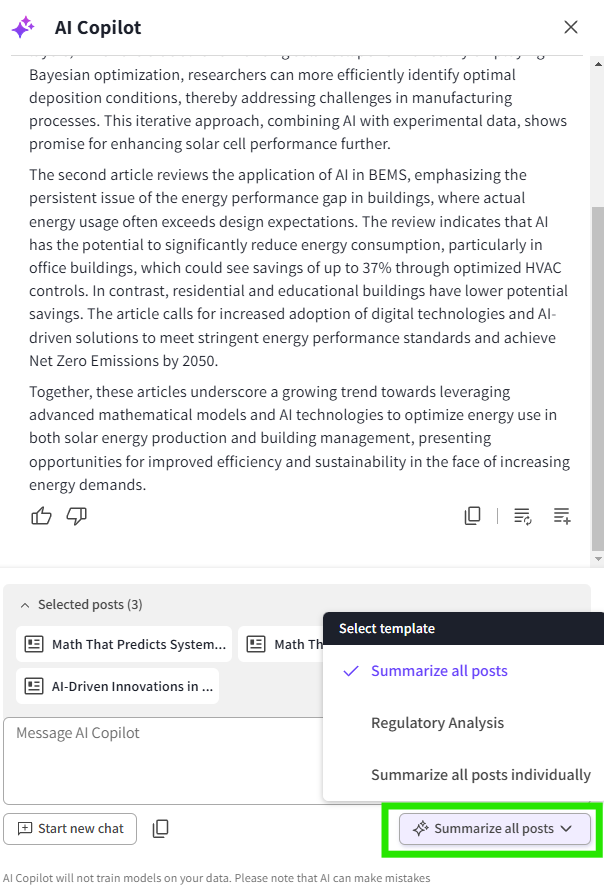Click the thumbs up feedback icon
This screenshot has width=604, height=889.
point(41,516)
